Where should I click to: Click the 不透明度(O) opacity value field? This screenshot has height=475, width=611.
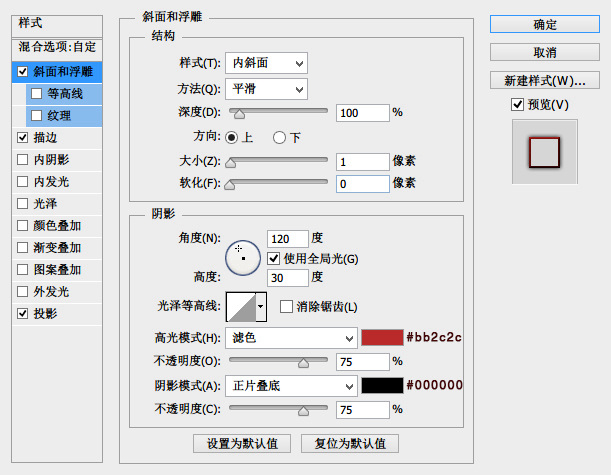363,362
